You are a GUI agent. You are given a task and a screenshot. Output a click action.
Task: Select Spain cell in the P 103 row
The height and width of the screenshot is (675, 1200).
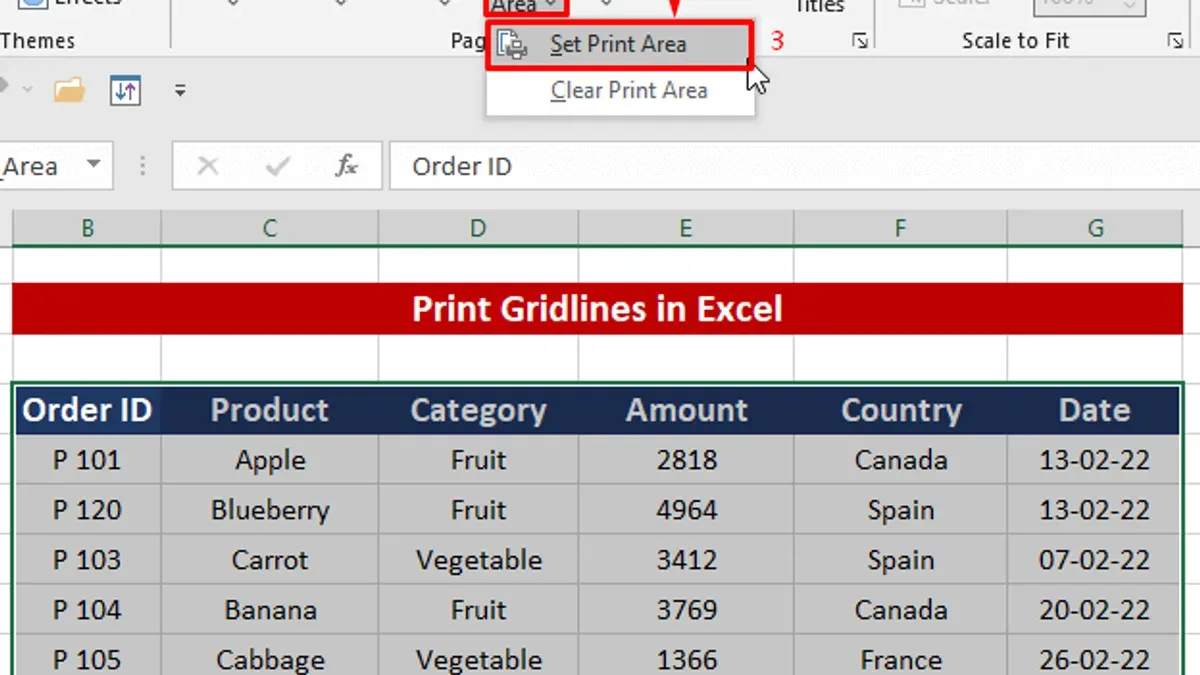coord(900,560)
